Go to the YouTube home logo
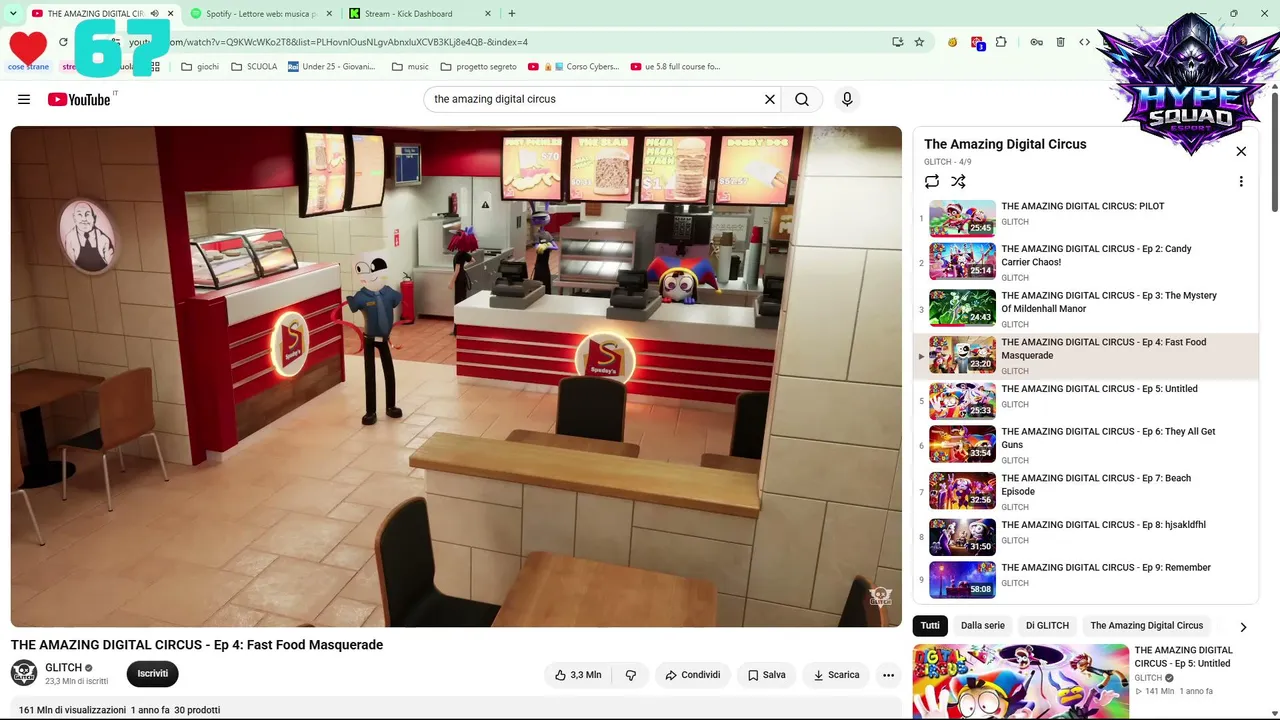The image size is (1280, 720). click(x=79, y=99)
